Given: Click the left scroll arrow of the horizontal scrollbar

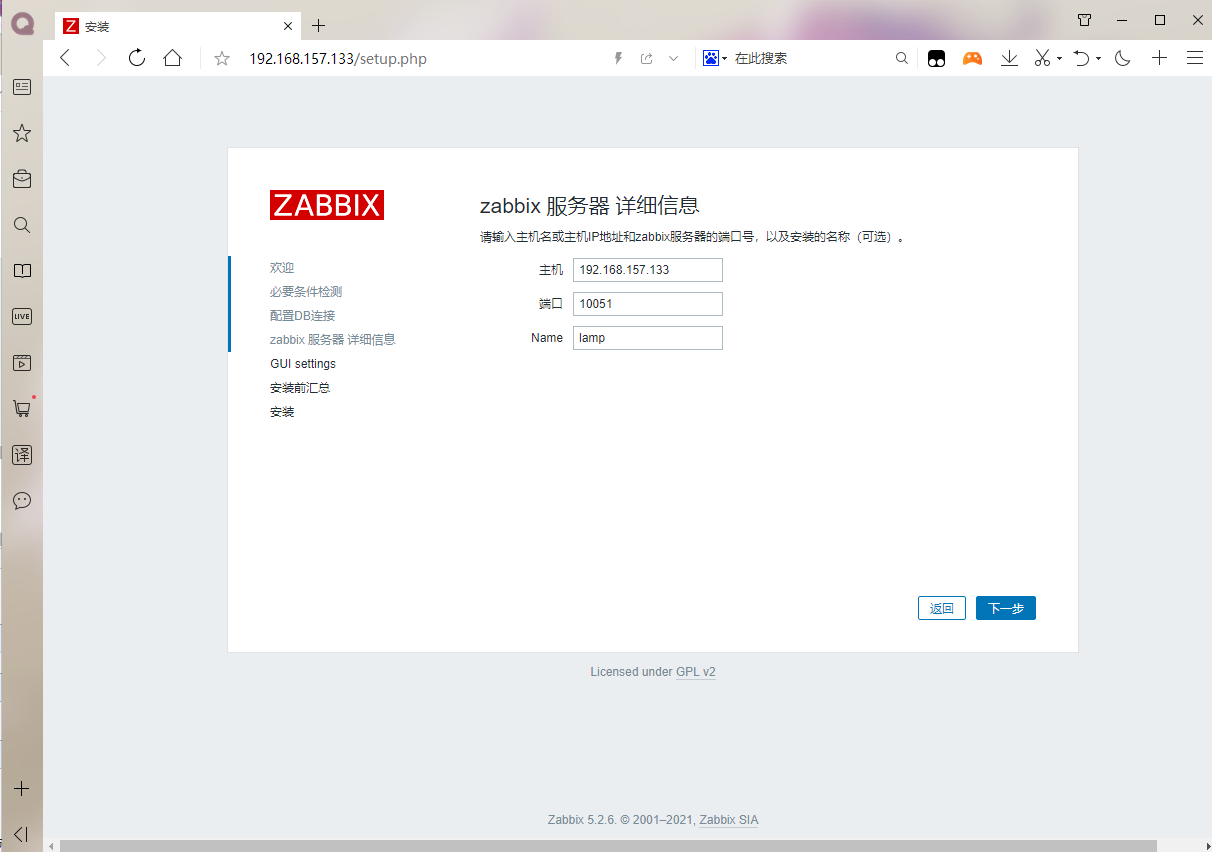Looking at the screenshot, I should [x=50, y=846].
